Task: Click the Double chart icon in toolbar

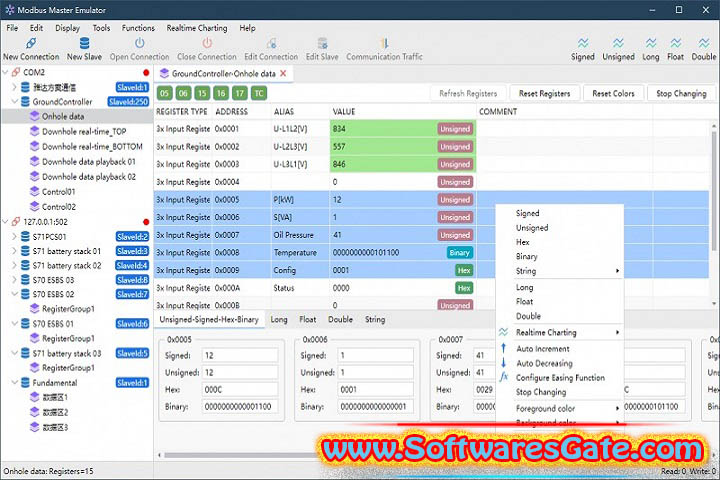Action: coord(704,43)
